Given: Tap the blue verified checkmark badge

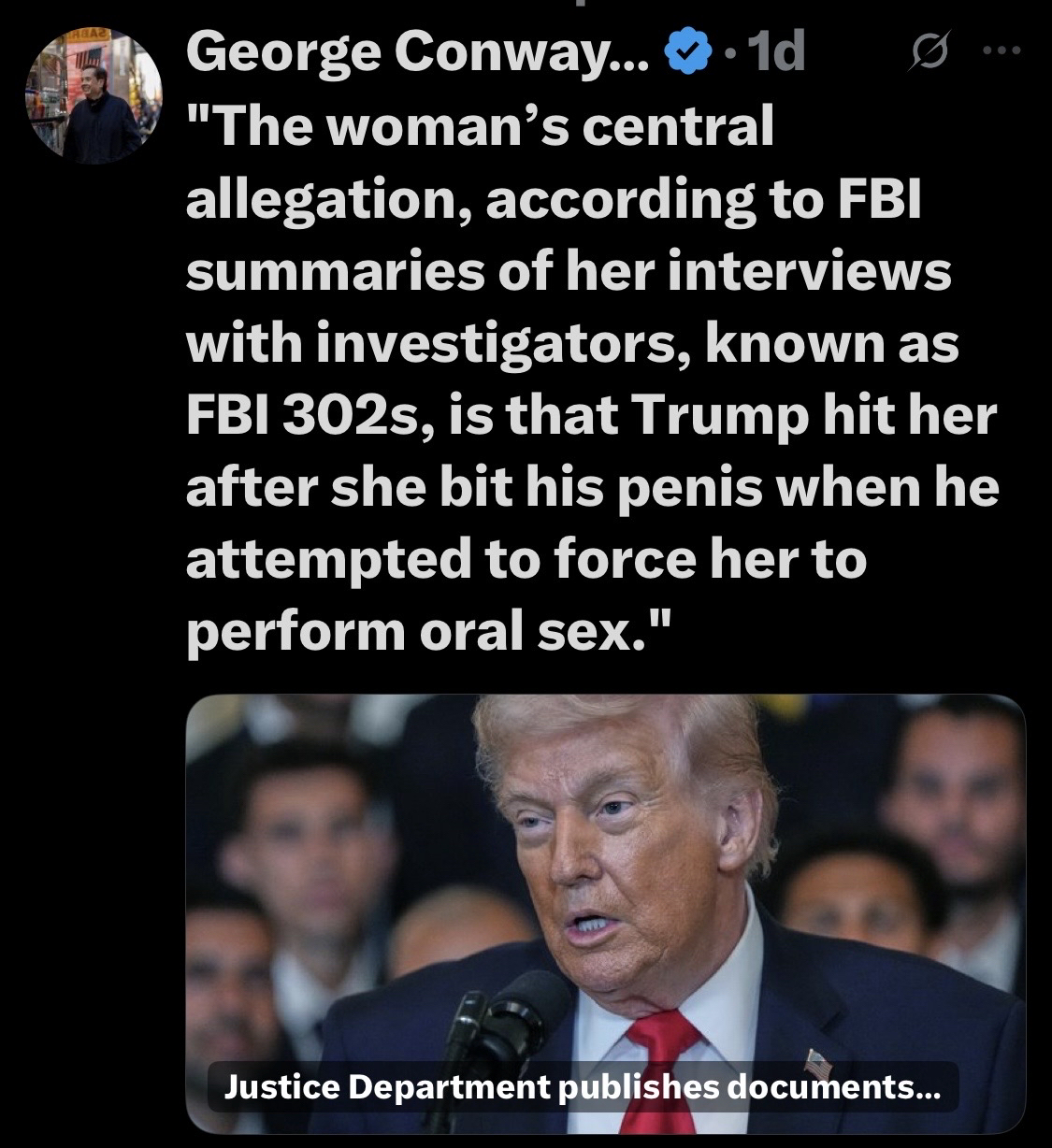Looking at the screenshot, I should tap(684, 55).
